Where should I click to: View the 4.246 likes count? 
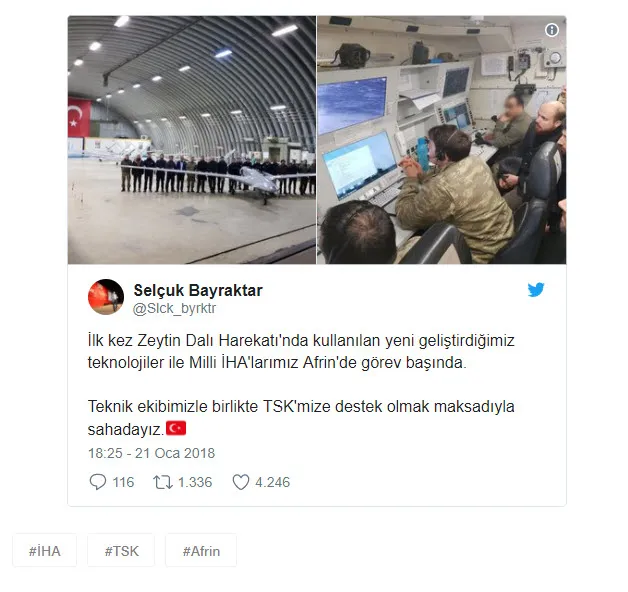[272, 482]
